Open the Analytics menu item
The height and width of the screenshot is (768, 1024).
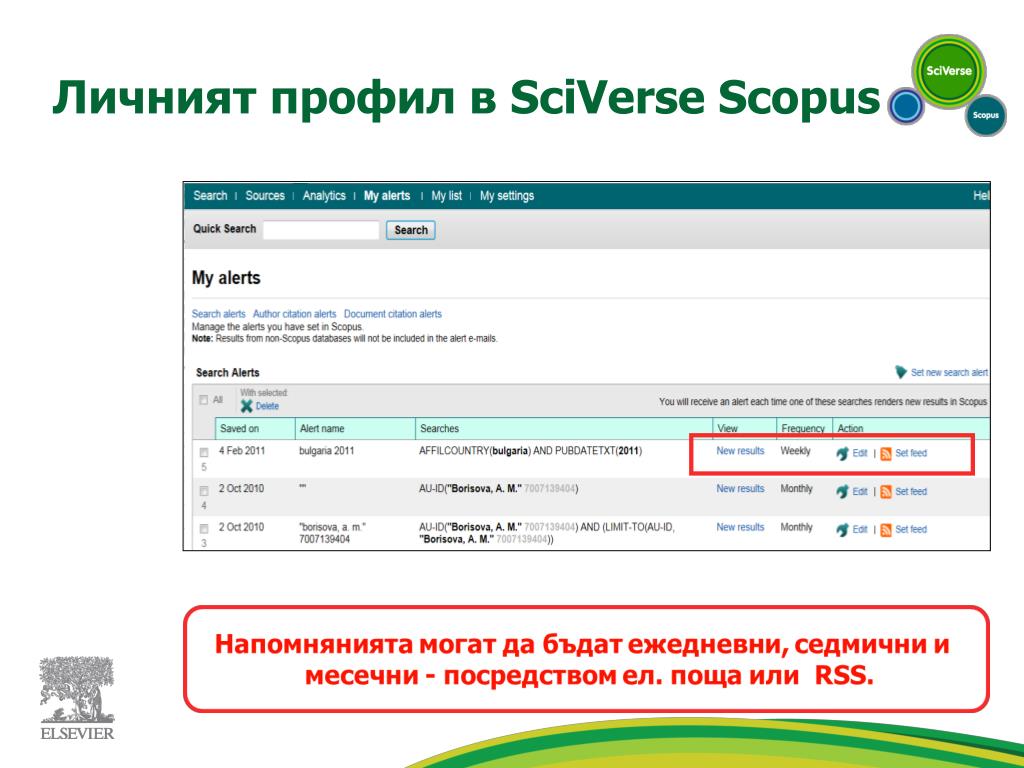coord(324,195)
